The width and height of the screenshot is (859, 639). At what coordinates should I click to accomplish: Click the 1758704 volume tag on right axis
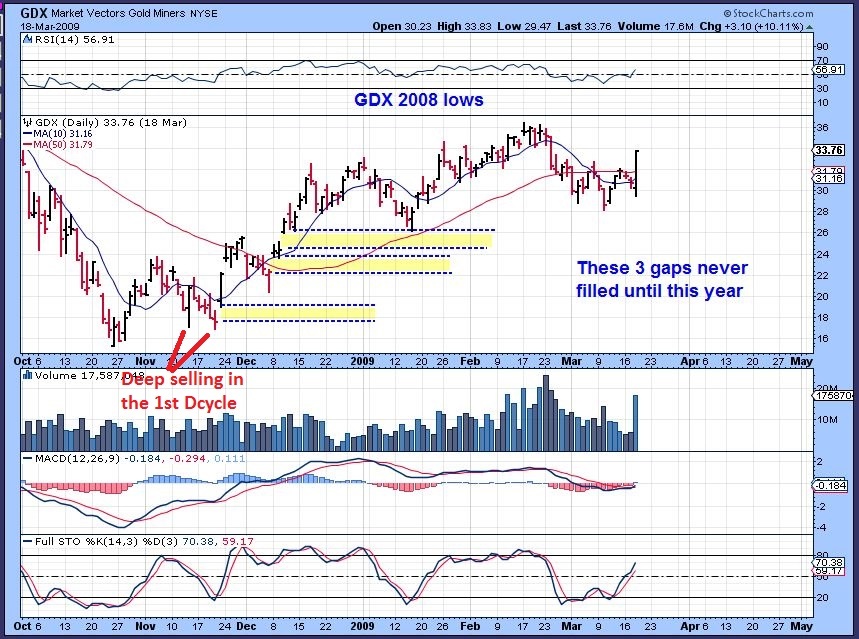pos(834,395)
